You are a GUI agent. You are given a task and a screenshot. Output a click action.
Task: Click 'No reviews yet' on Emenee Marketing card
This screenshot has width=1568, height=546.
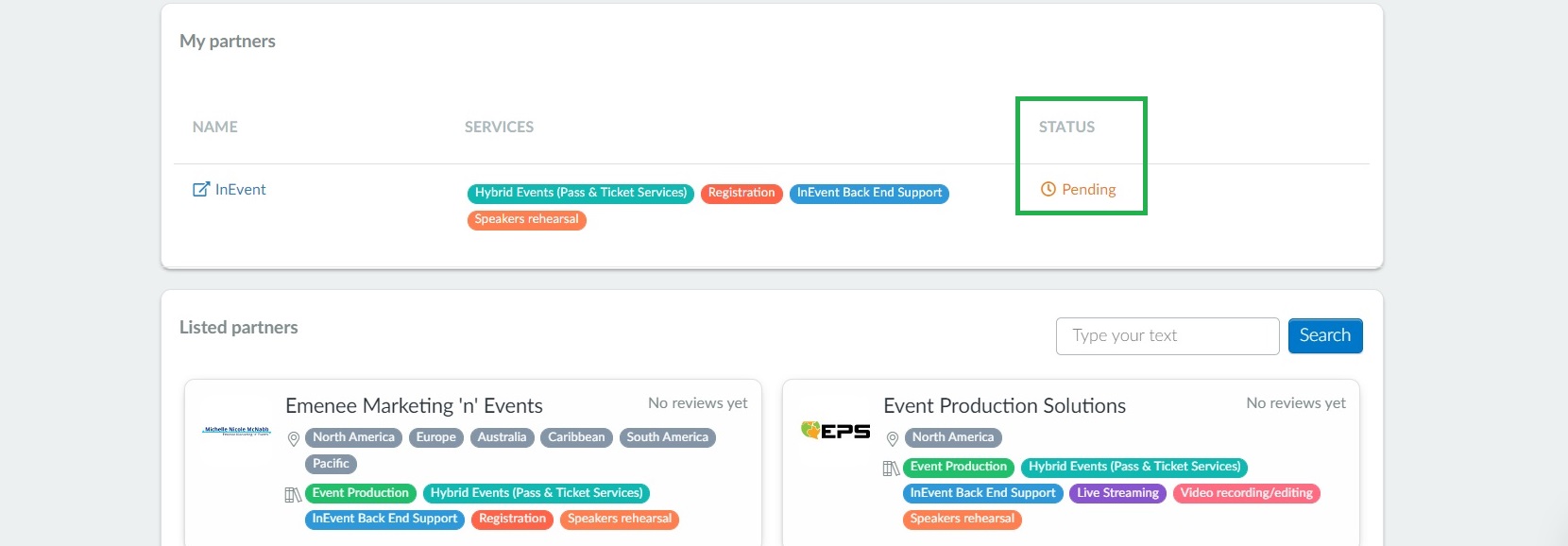[697, 403]
